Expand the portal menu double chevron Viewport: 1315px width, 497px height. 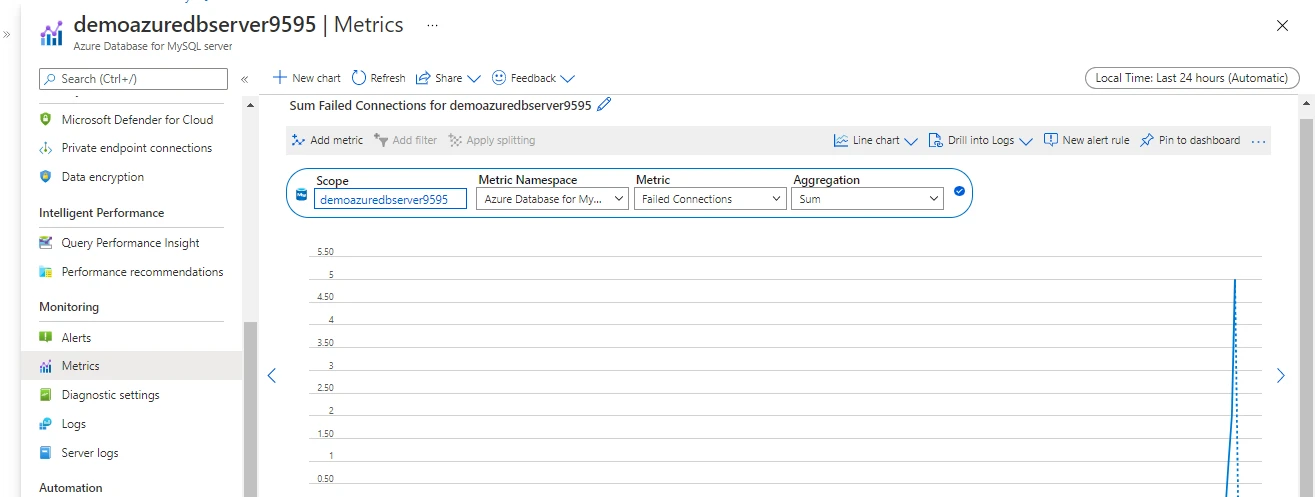(x=7, y=34)
